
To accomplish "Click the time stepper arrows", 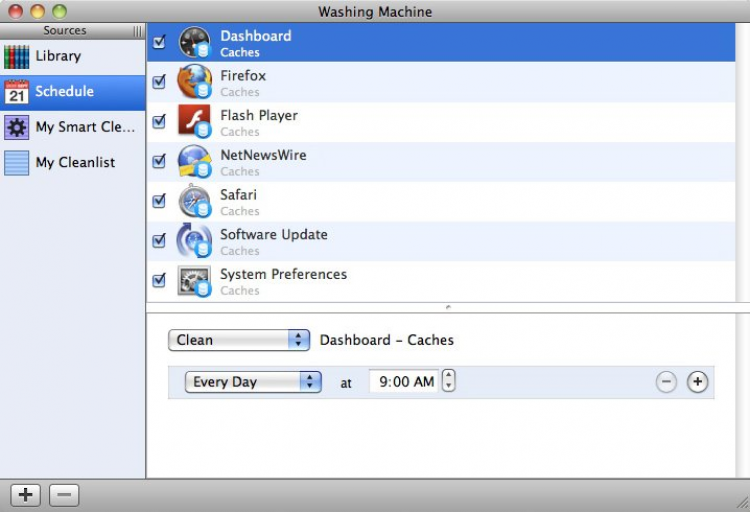I will [x=448, y=381].
